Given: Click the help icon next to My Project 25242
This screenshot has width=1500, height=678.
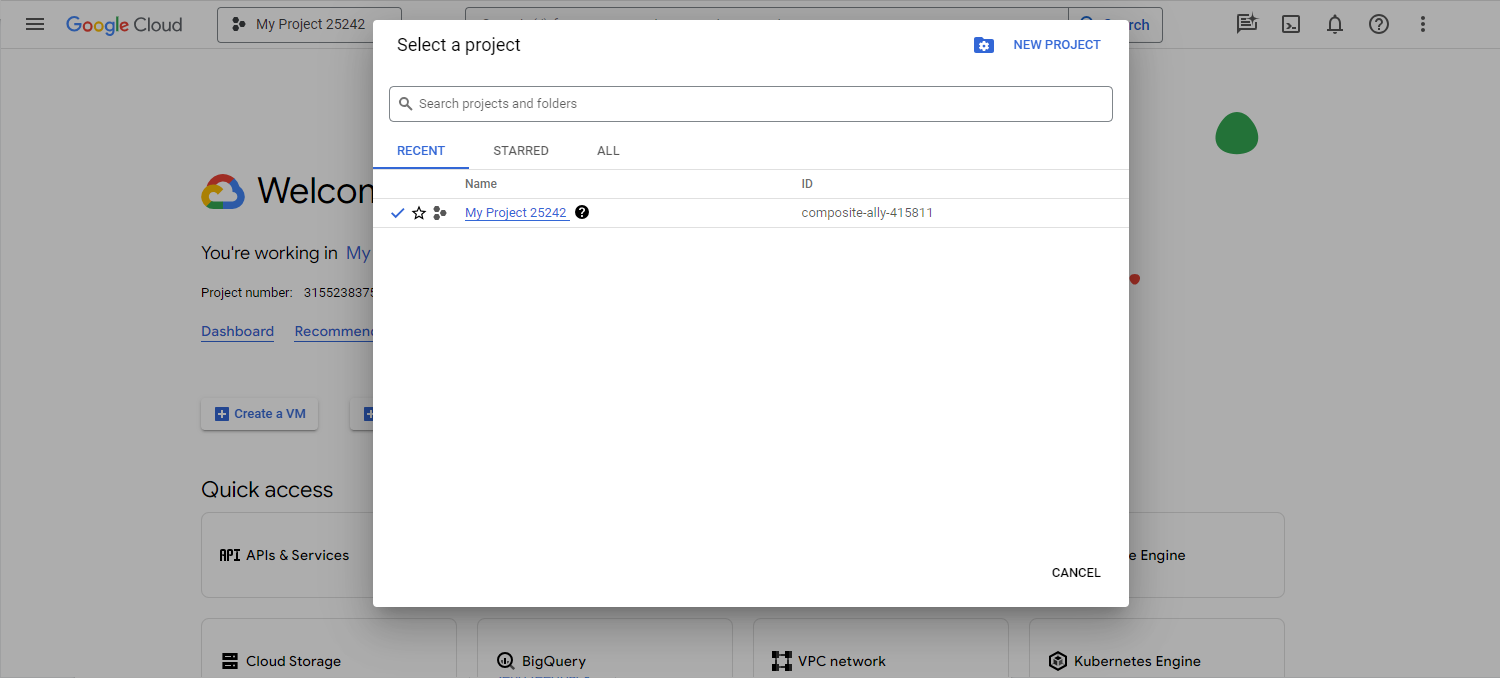Looking at the screenshot, I should (582, 212).
